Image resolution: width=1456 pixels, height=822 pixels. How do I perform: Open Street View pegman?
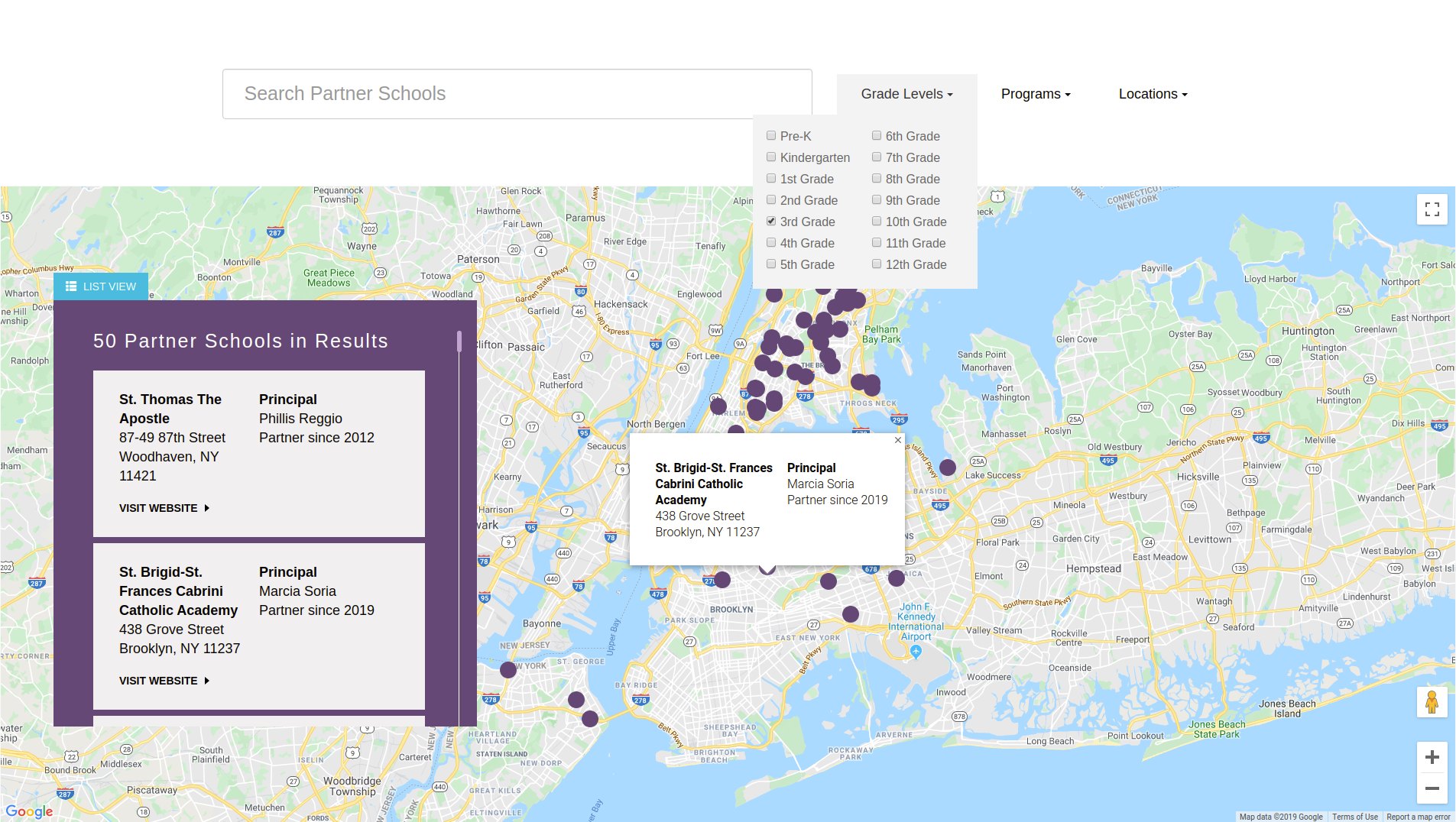pos(1432,702)
